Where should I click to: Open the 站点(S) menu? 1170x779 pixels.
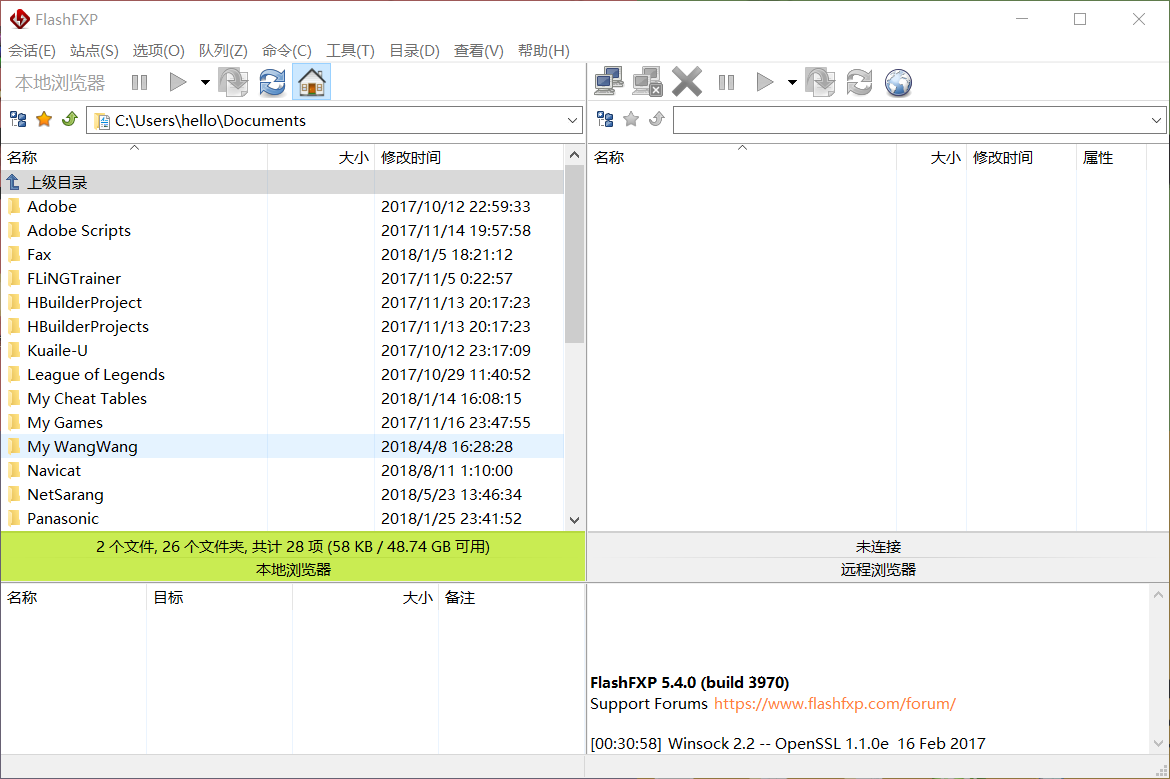pos(94,51)
